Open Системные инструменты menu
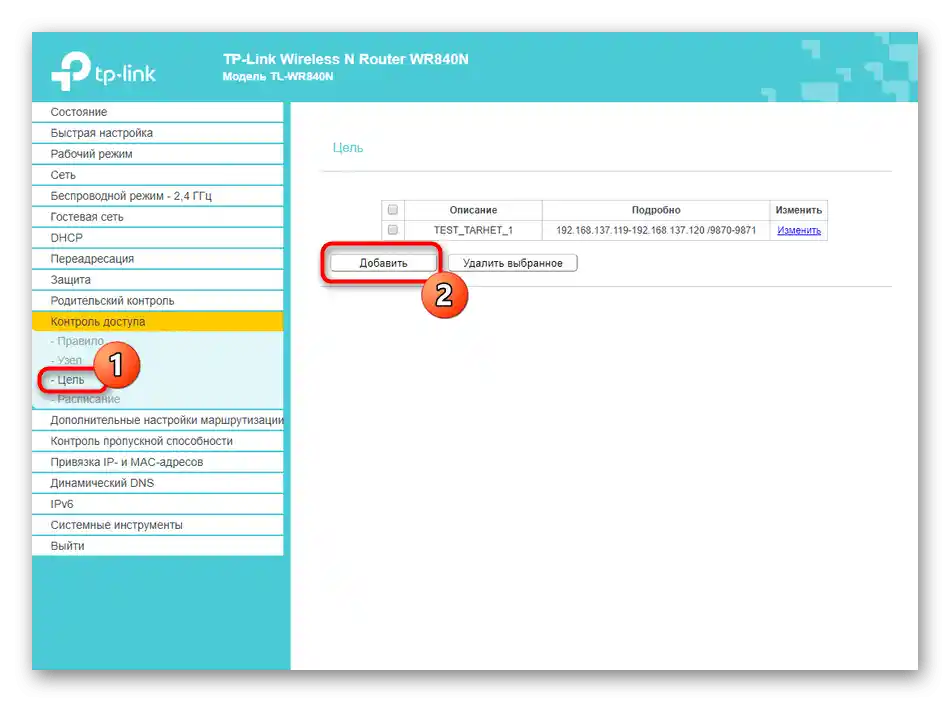The image size is (950, 702). pos(158,525)
